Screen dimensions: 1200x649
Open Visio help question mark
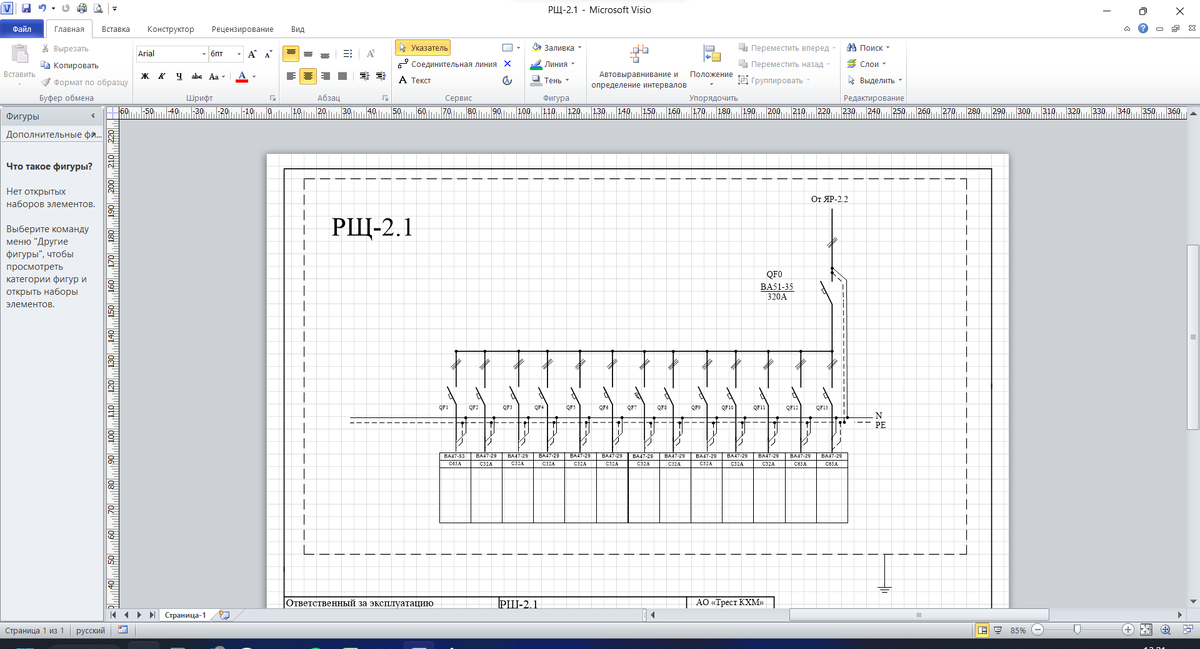(x=1144, y=29)
